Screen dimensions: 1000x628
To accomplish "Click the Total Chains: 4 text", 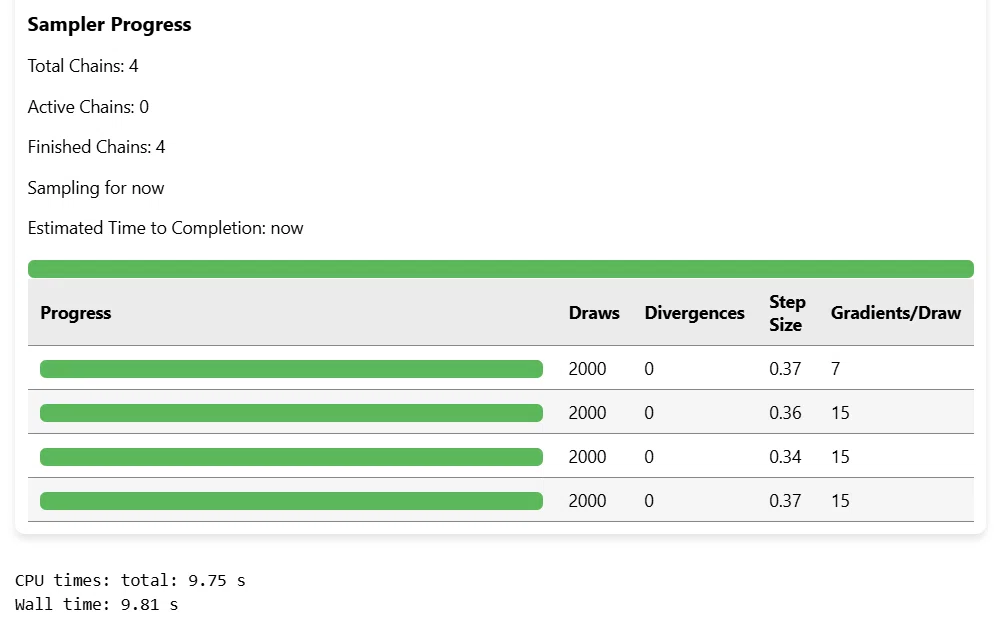I will point(83,66).
